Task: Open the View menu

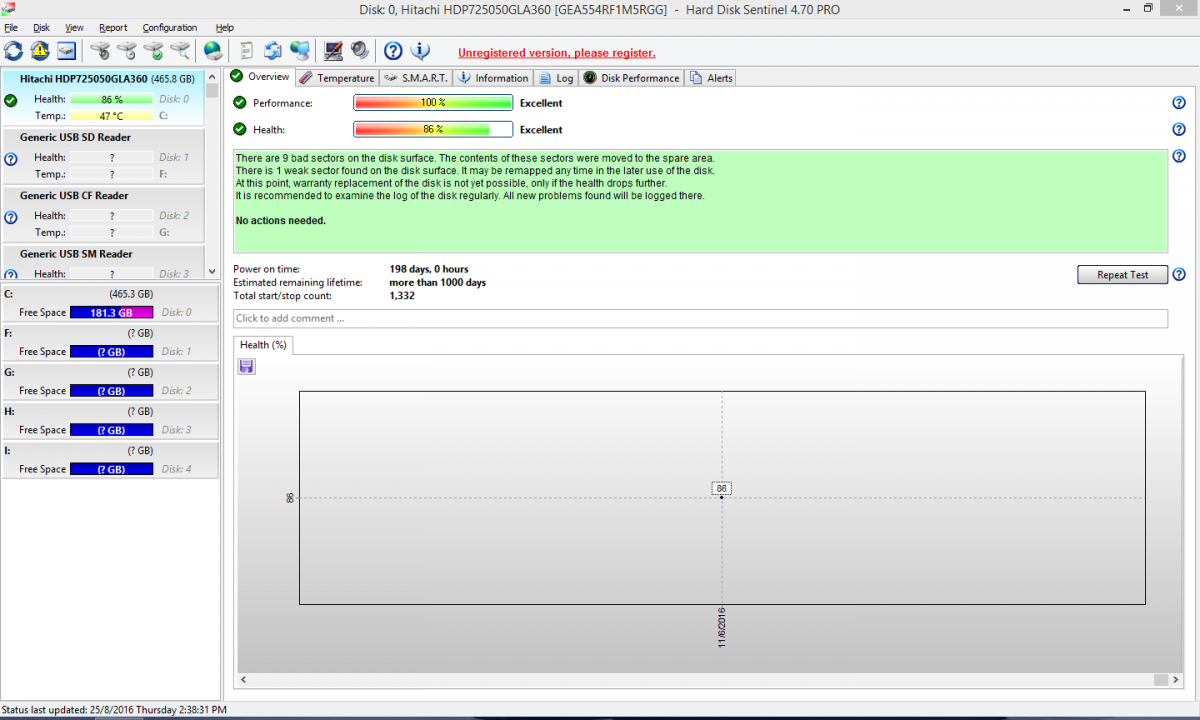Action: pyautogui.click(x=75, y=27)
